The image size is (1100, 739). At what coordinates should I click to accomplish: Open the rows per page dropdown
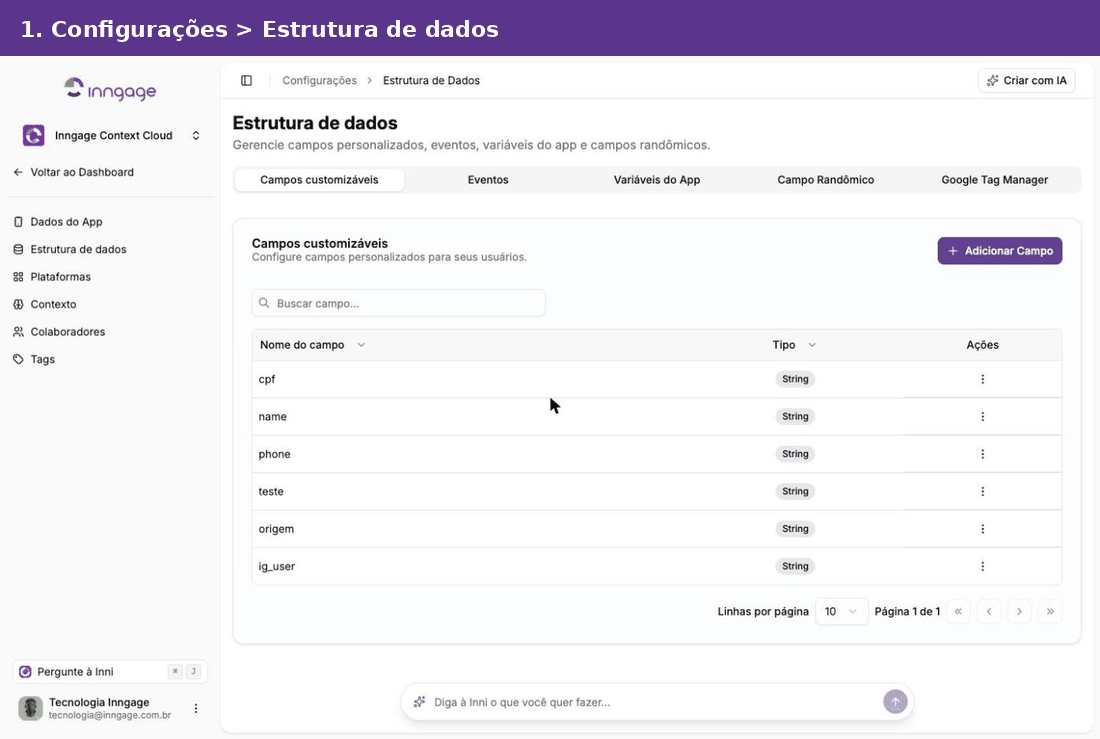[841, 611]
